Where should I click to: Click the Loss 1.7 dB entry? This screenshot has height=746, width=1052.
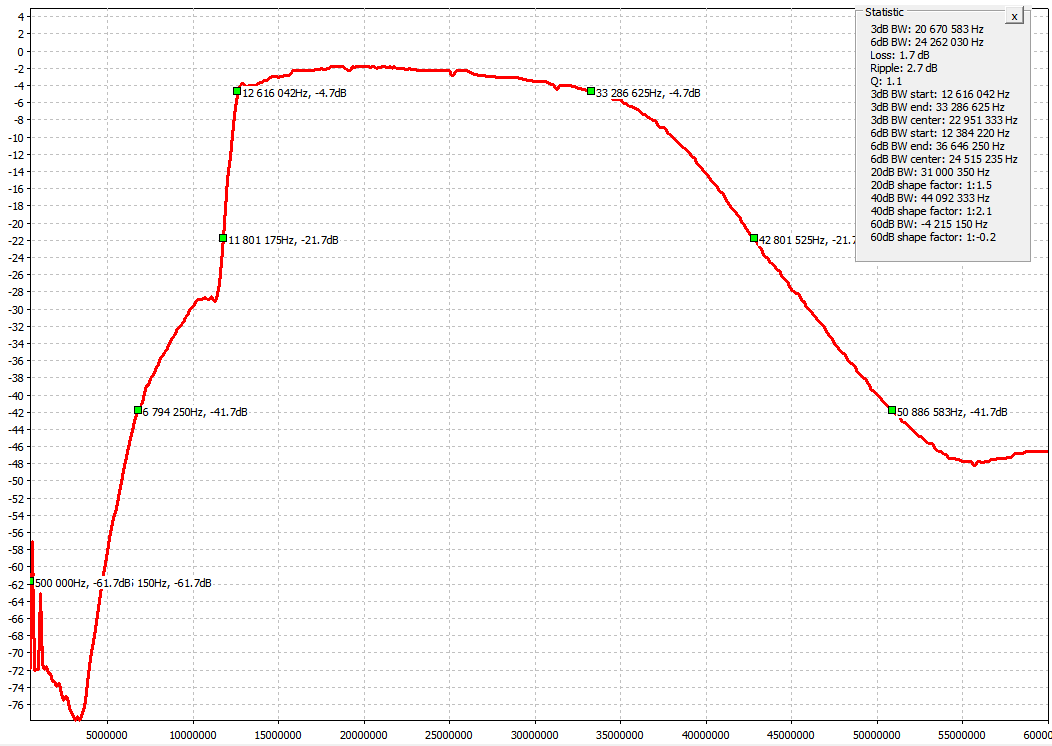pos(900,55)
